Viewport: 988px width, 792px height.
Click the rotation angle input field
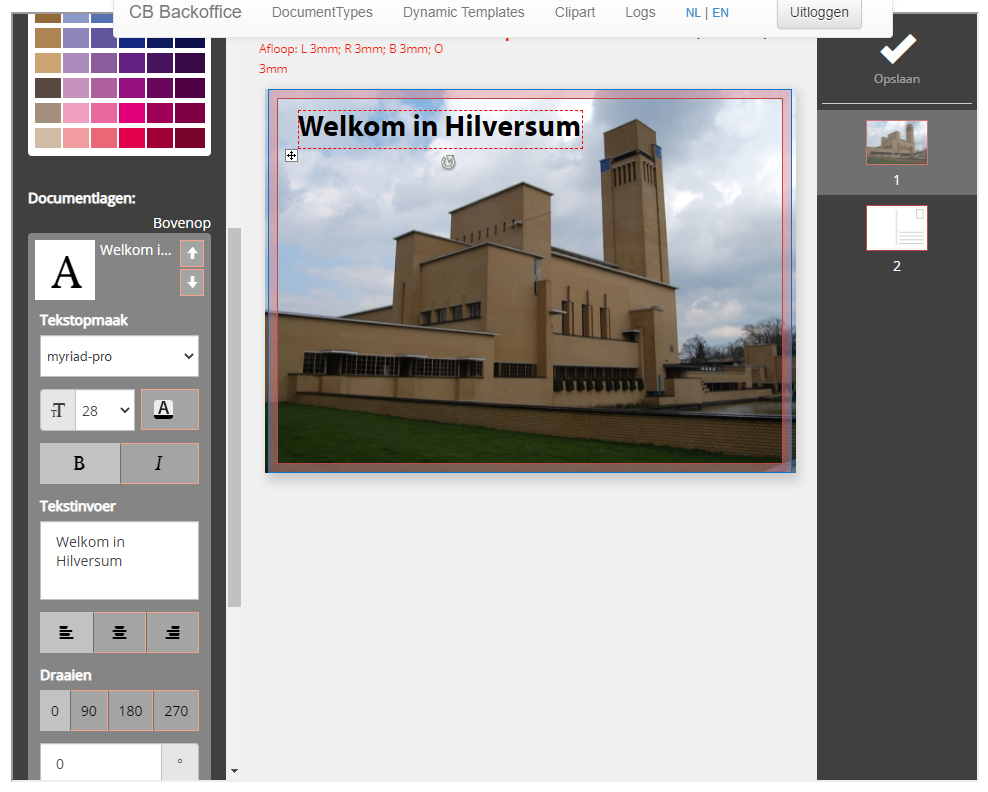pos(101,763)
